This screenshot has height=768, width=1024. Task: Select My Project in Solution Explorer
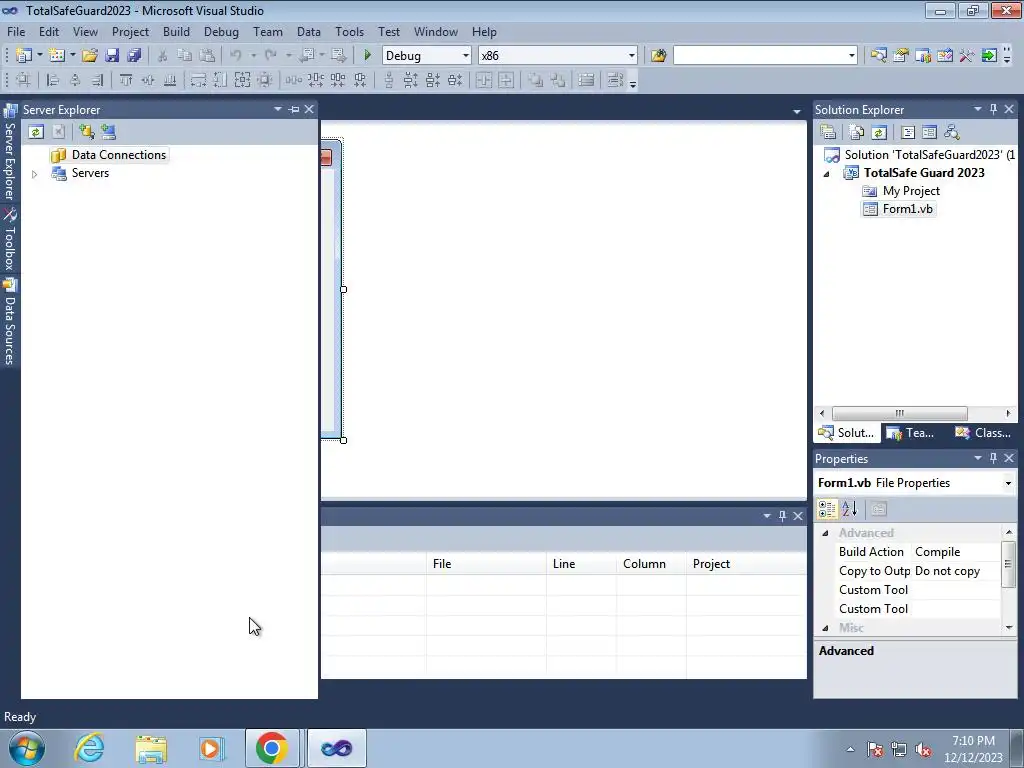click(x=911, y=191)
